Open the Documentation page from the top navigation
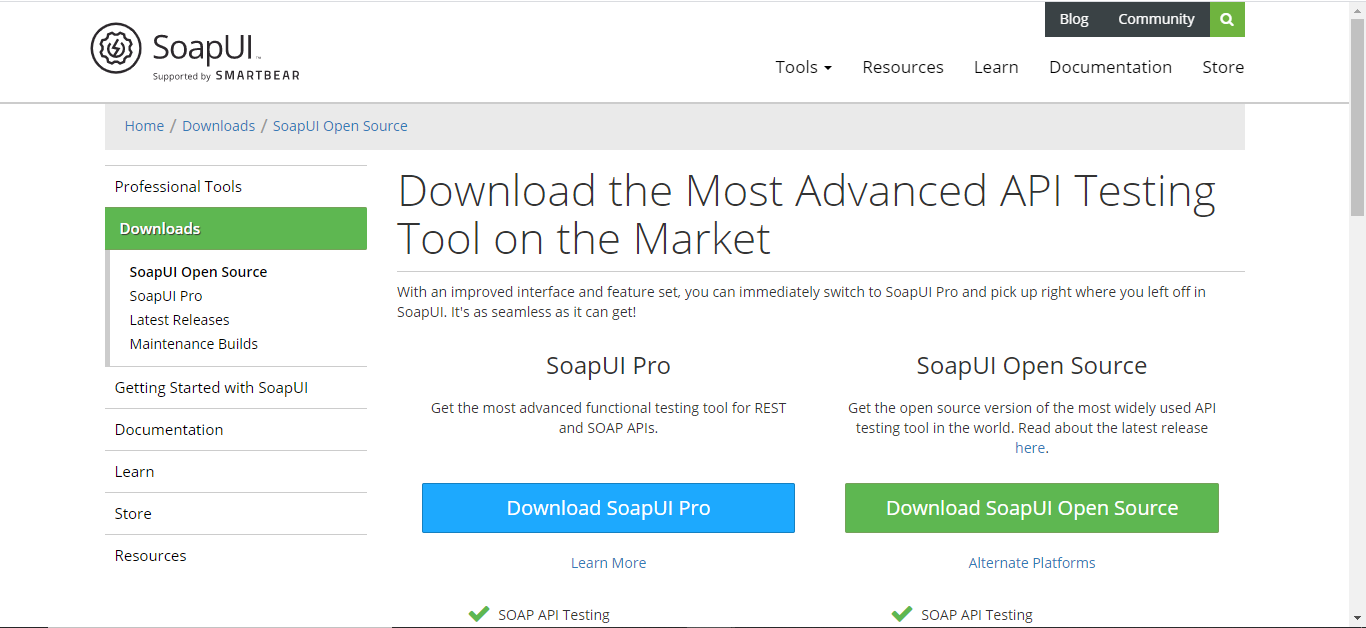This screenshot has width=1366, height=628. 1110,67
